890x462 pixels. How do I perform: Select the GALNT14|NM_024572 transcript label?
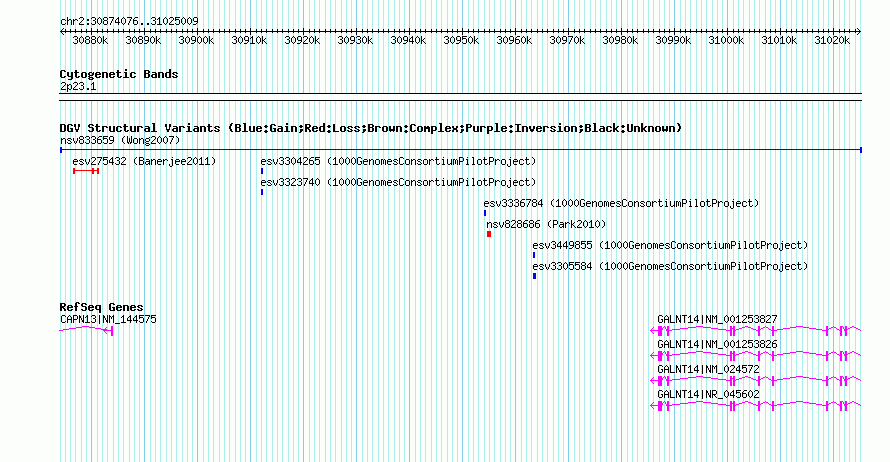click(708, 369)
